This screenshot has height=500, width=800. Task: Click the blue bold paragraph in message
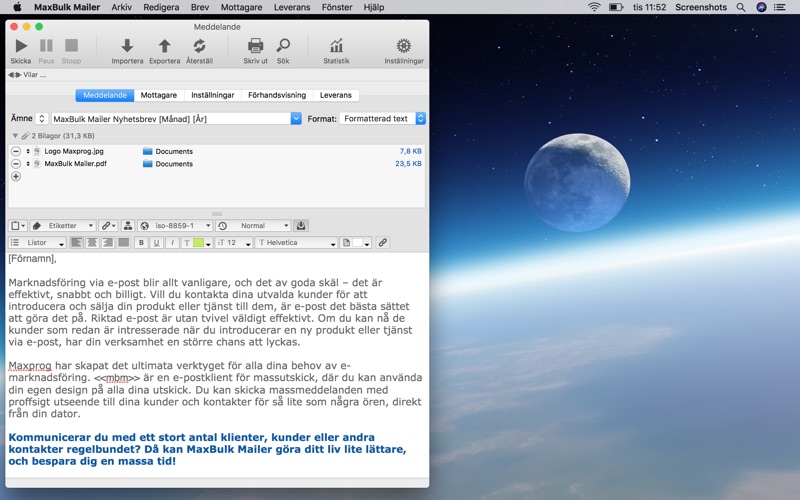click(208, 449)
